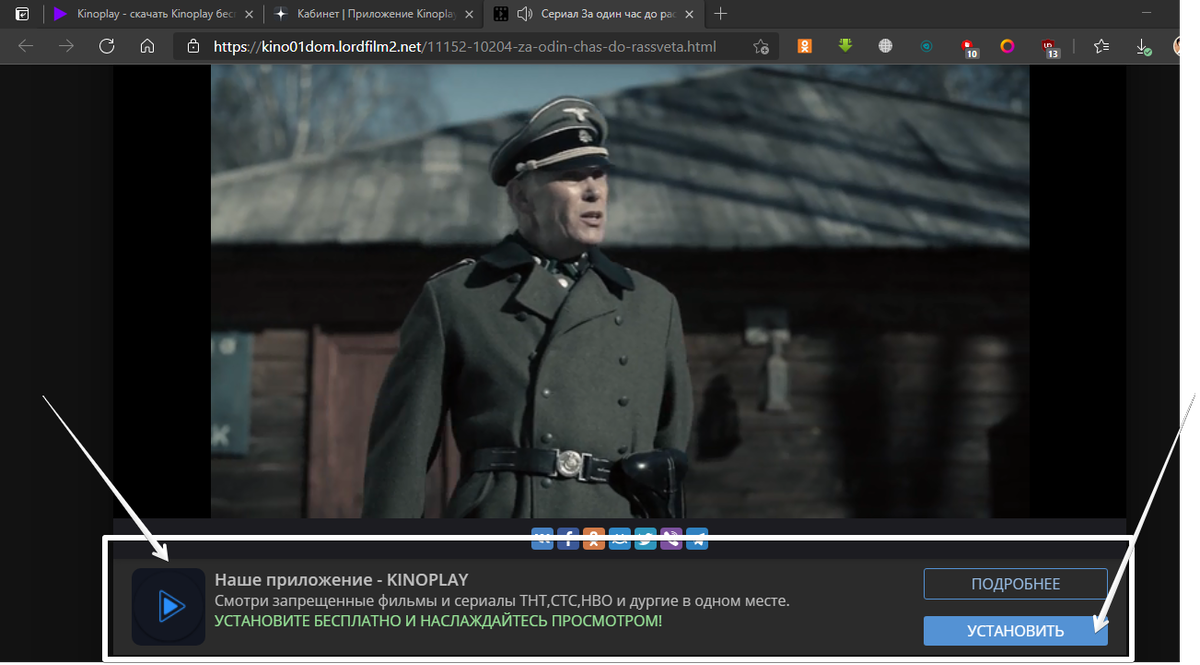
Task: Close the Кабинет | Приложение tab
Action: click(x=469, y=14)
